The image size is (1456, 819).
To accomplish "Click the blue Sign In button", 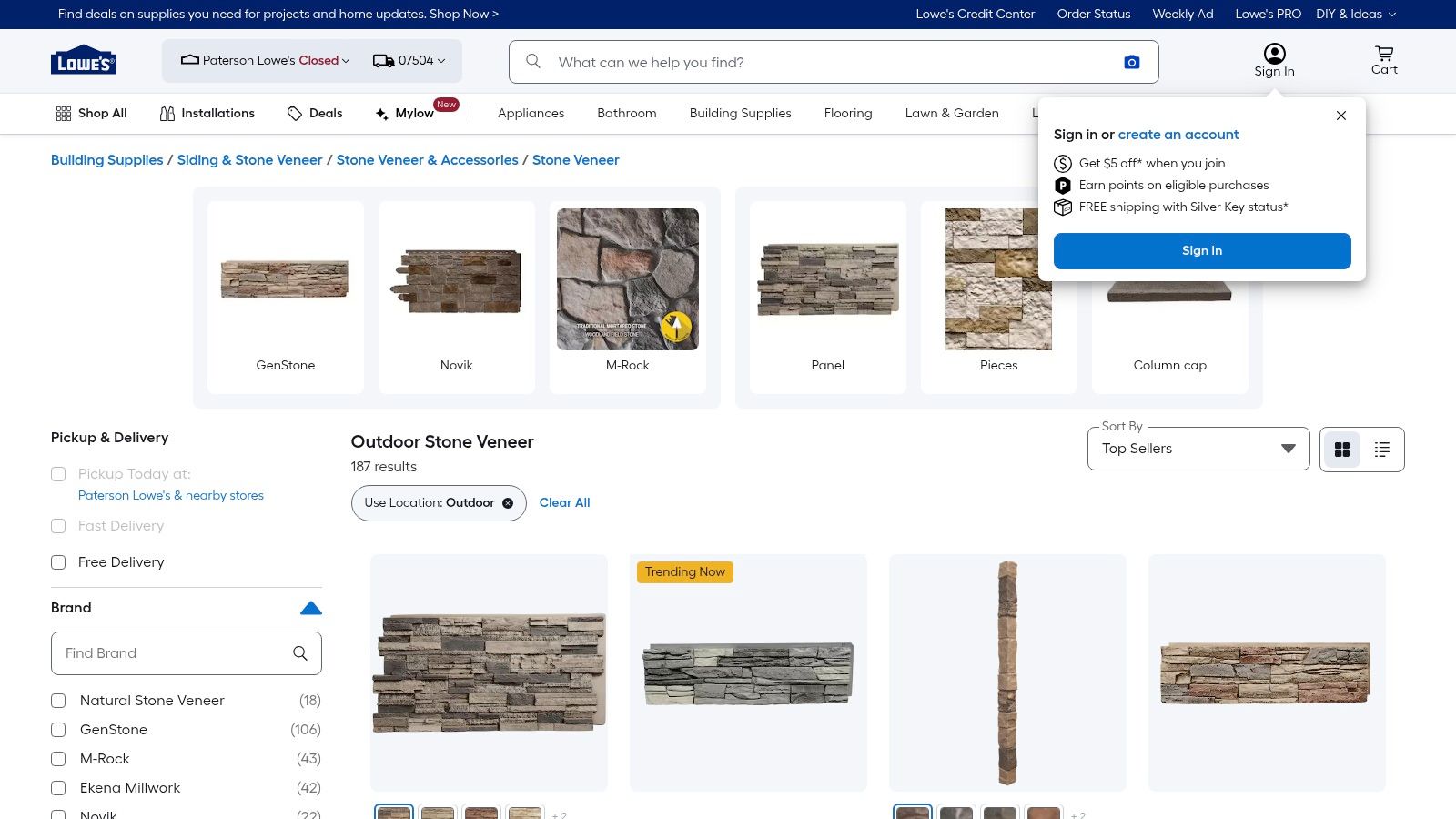I will click(x=1202, y=251).
